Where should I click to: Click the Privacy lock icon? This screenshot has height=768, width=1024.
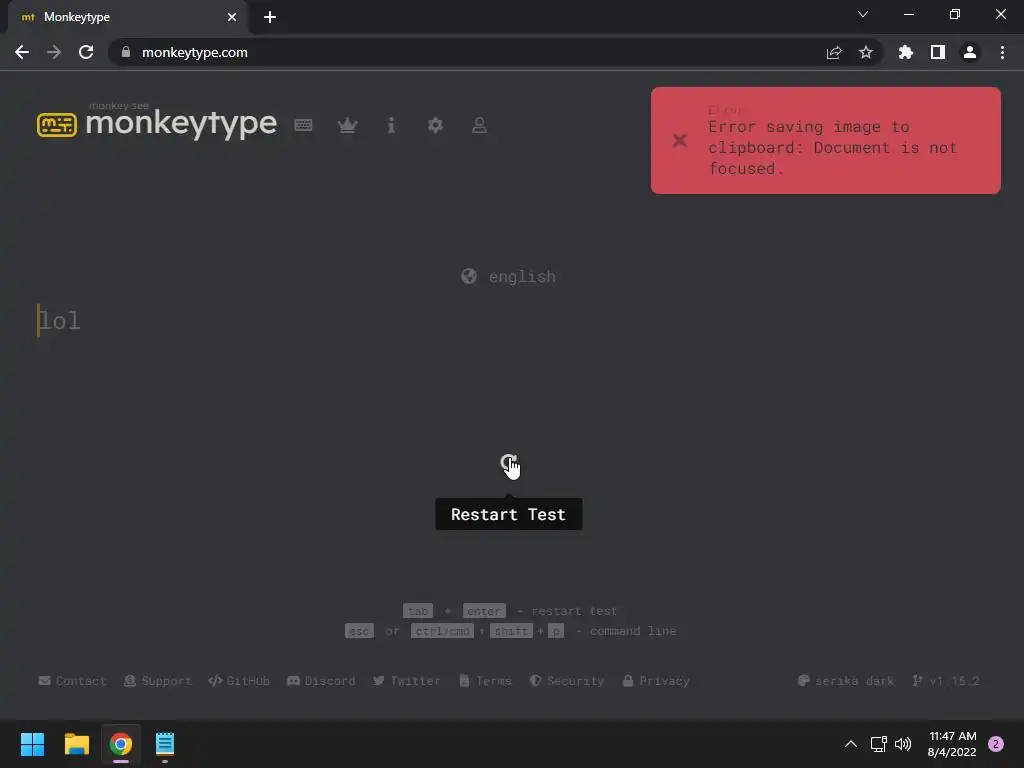click(628, 680)
